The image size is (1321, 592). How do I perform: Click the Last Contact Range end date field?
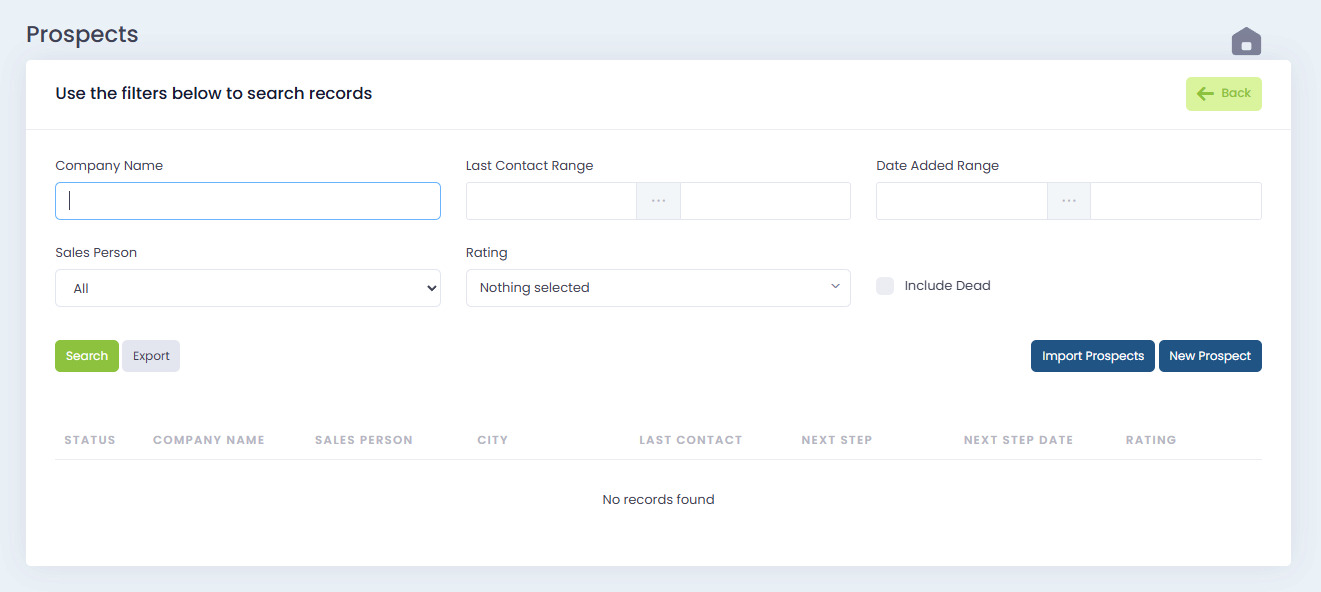coord(765,201)
